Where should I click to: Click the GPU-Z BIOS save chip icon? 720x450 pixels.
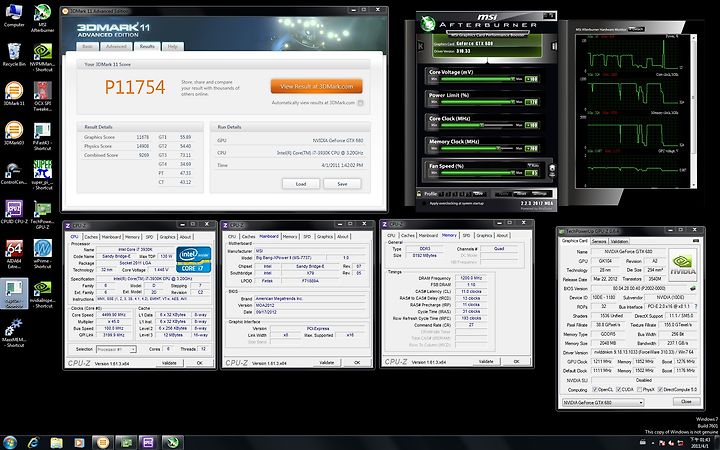[693, 288]
